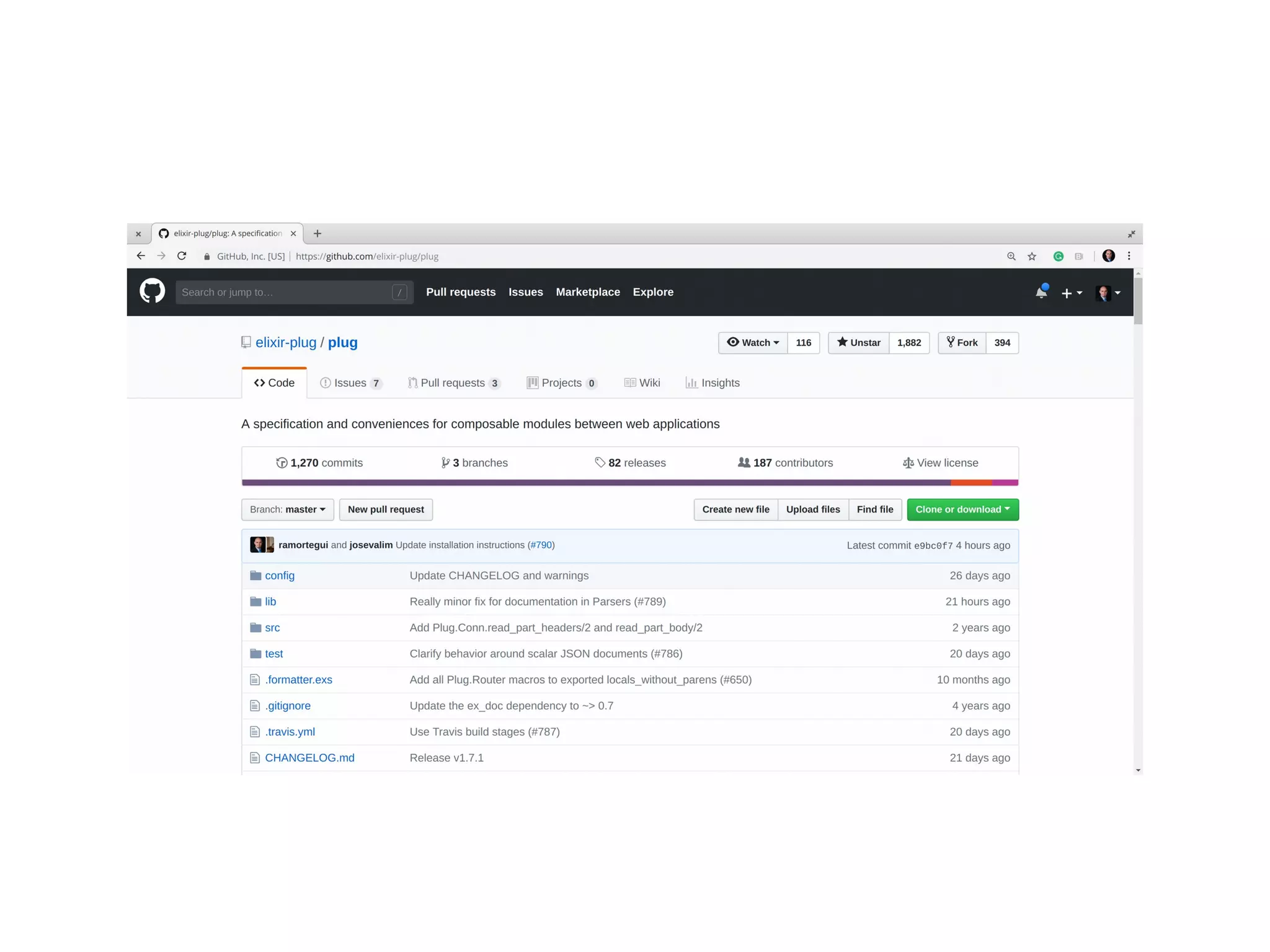Reload the page with refresh icon
Image resolution: width=1270 pixels, height=952 pixels.
pos(182,256)
